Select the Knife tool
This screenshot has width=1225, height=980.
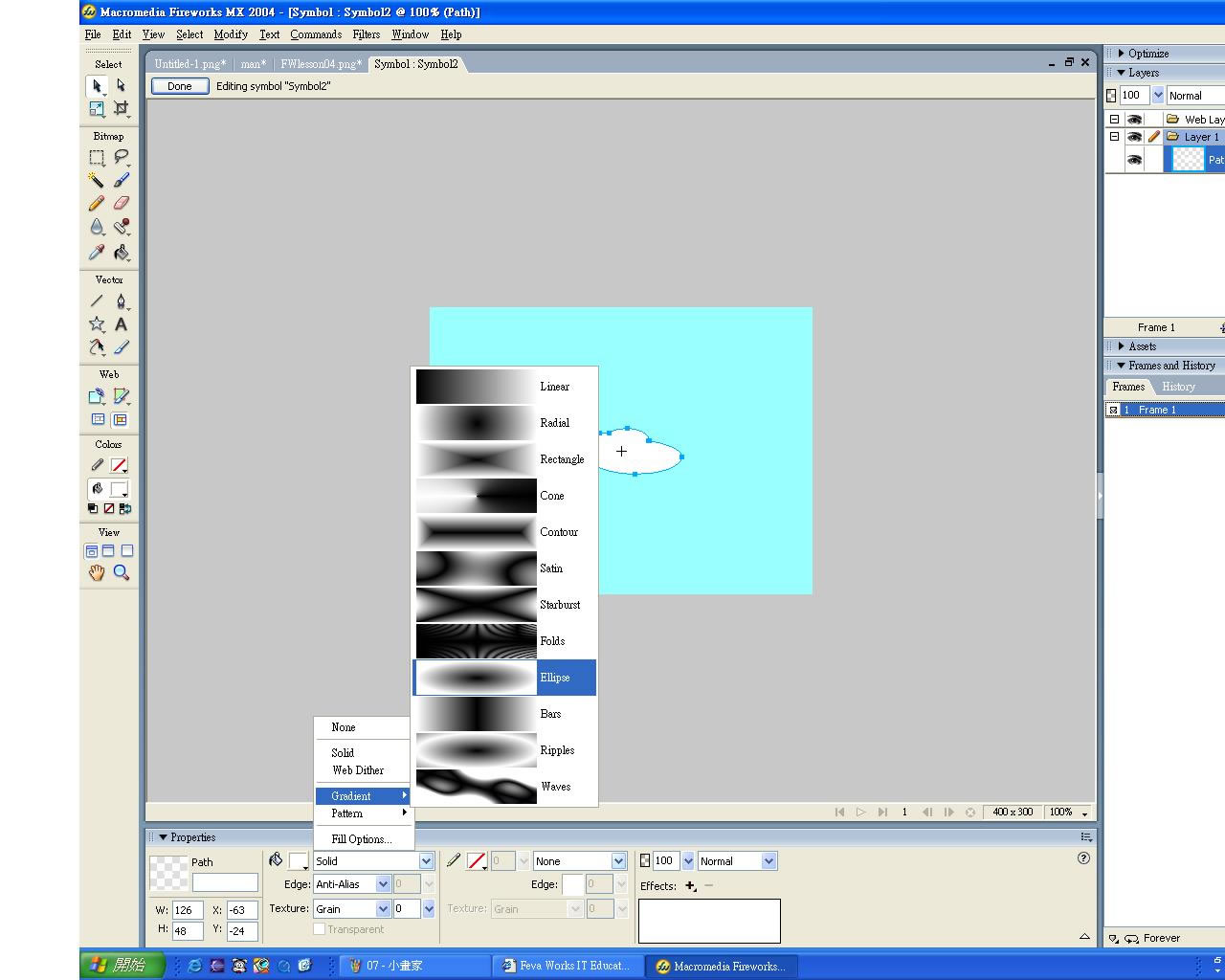pyautogui.click(x=121, y=347)
